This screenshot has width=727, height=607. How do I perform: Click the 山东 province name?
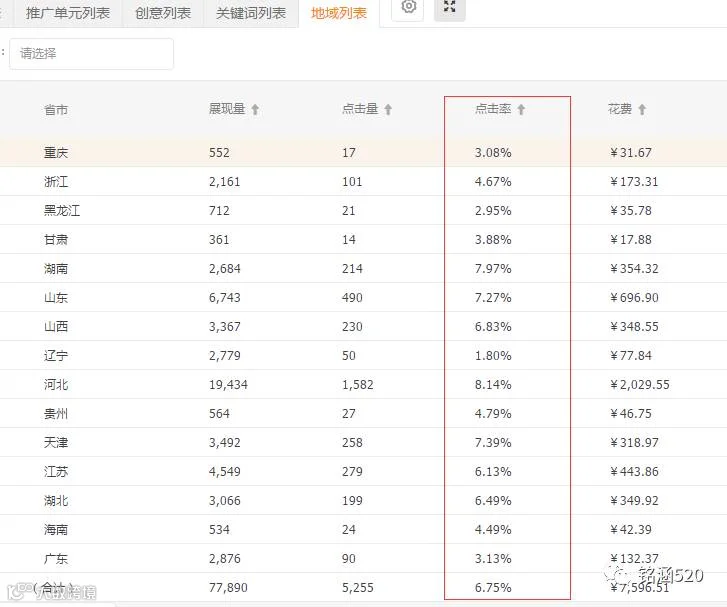click(56, 297)
